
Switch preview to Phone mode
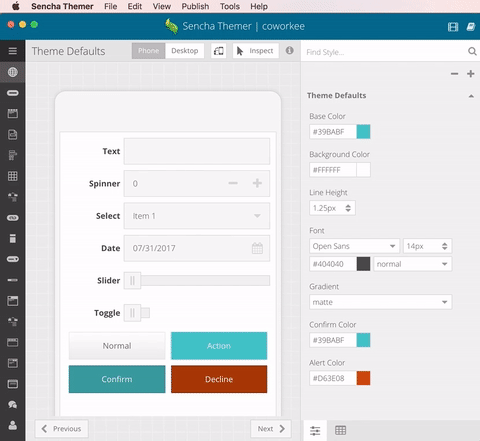click(148, 51)
